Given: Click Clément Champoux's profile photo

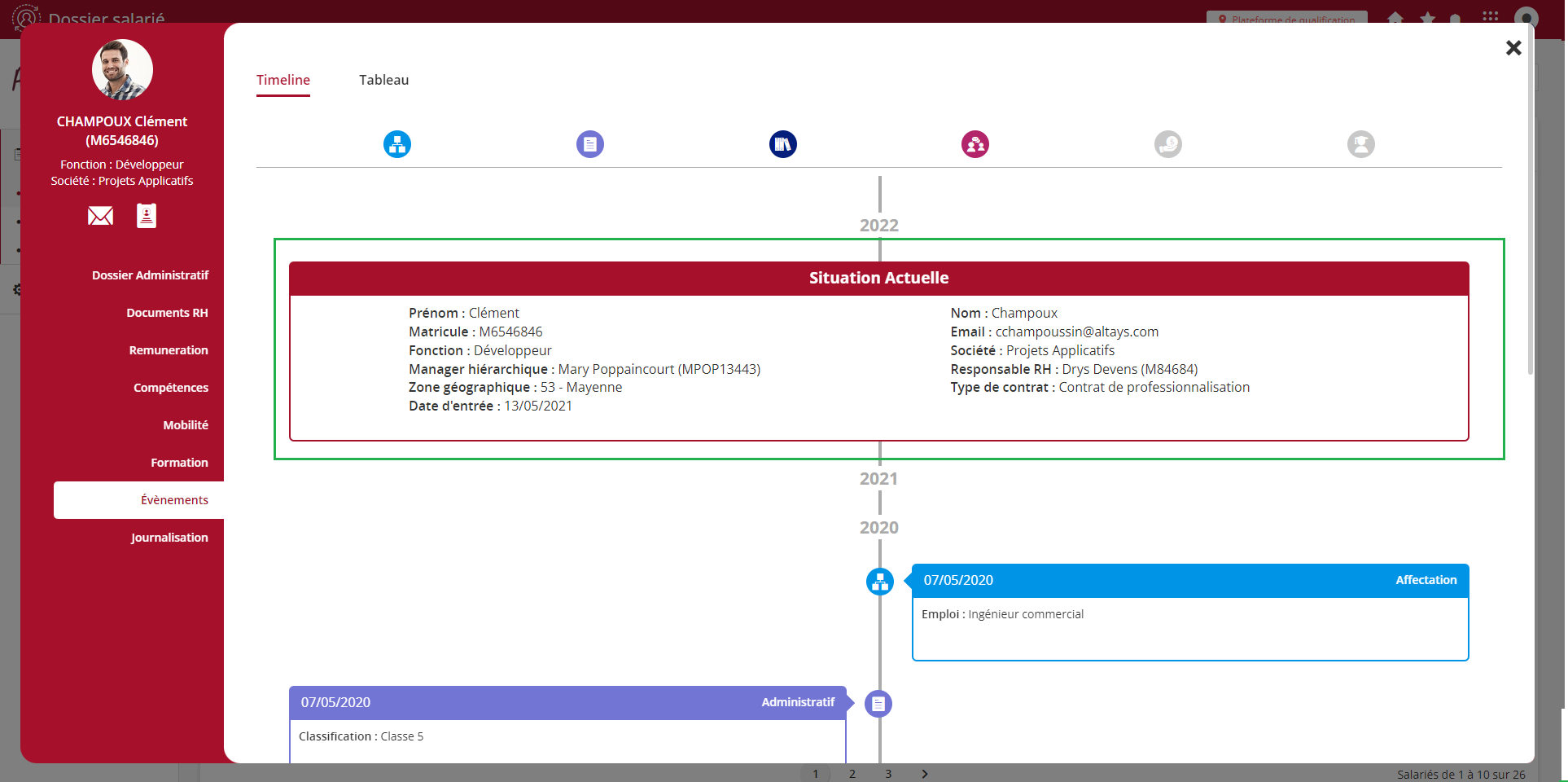Looking at the screenshot, I should (122, 70).
